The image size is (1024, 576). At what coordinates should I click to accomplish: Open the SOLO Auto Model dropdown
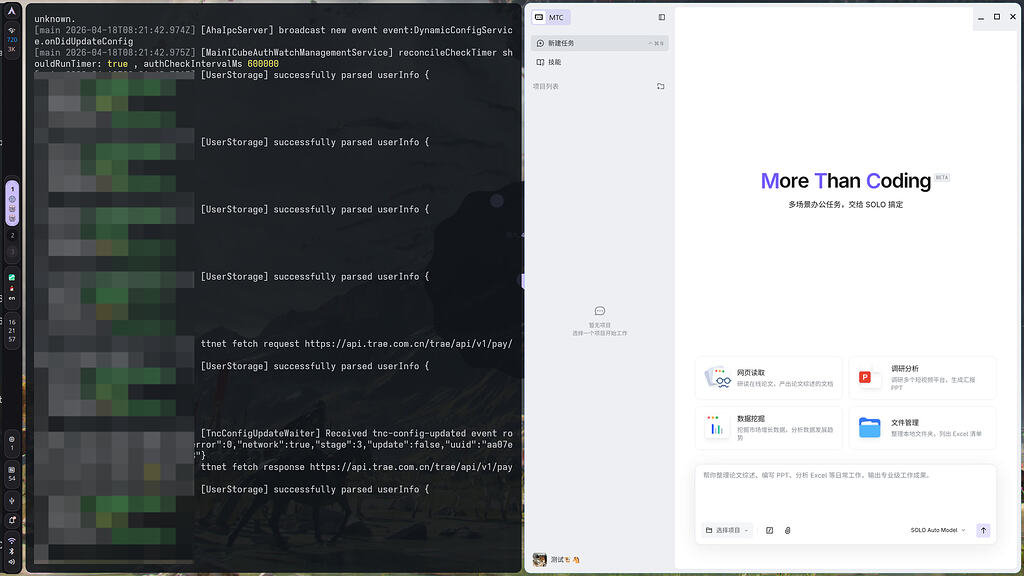coord(937,530)
